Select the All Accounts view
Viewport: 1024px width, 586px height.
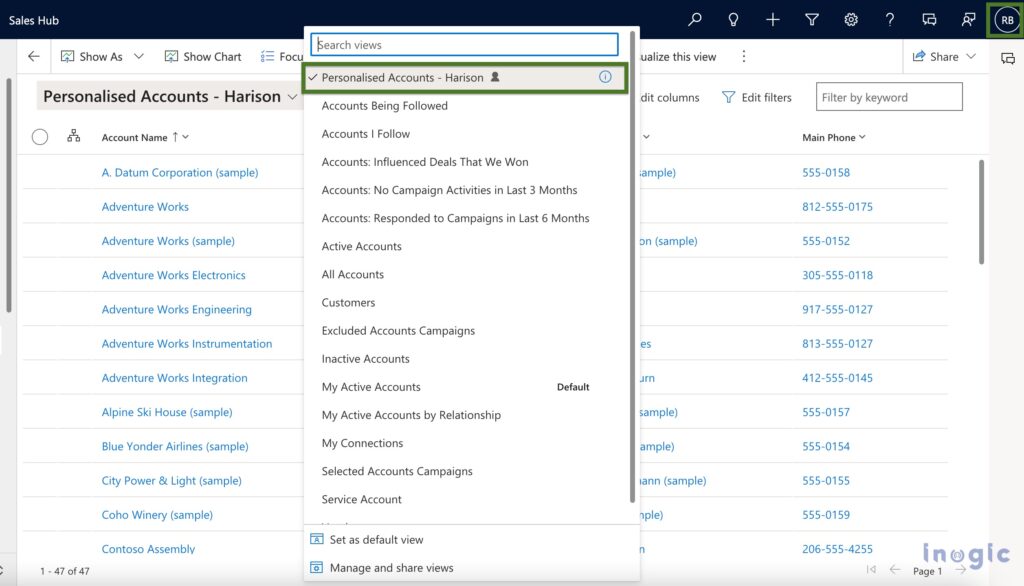click(x=353, y=274)
